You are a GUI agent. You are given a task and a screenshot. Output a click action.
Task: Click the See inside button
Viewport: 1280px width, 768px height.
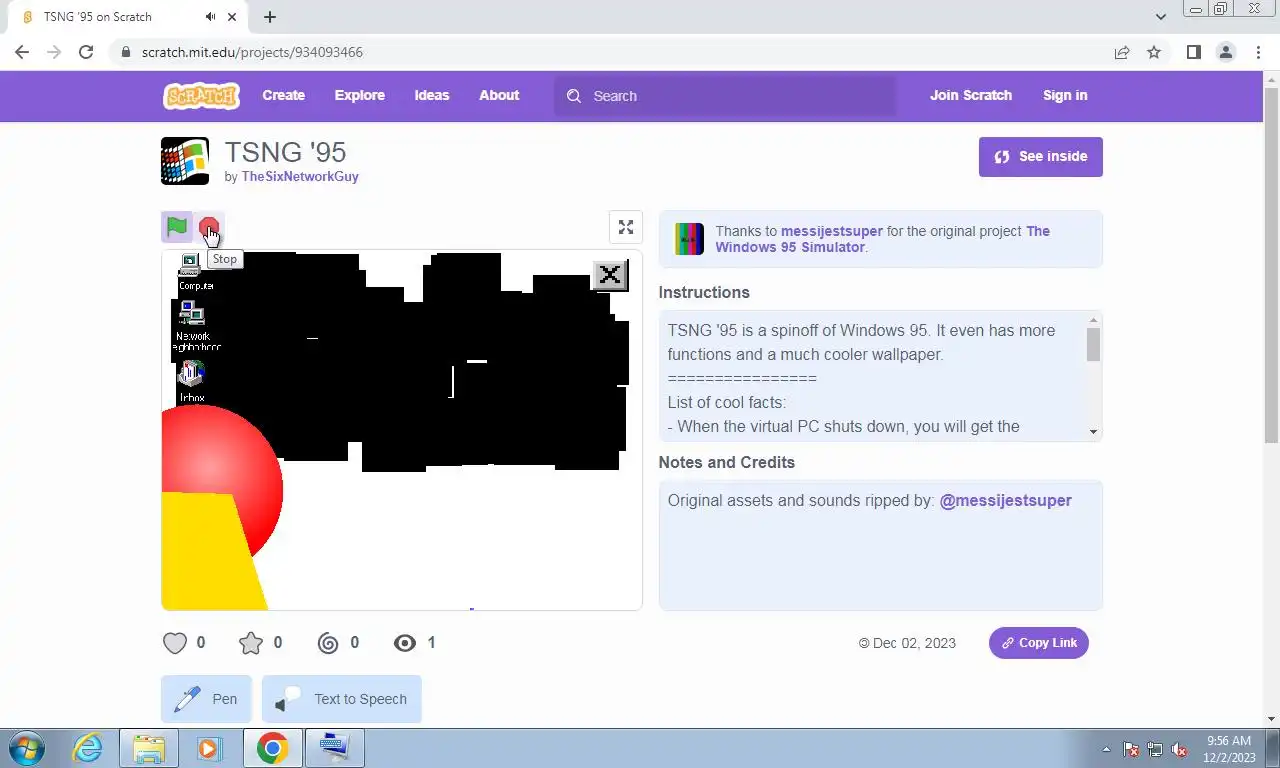point(1041,157)
